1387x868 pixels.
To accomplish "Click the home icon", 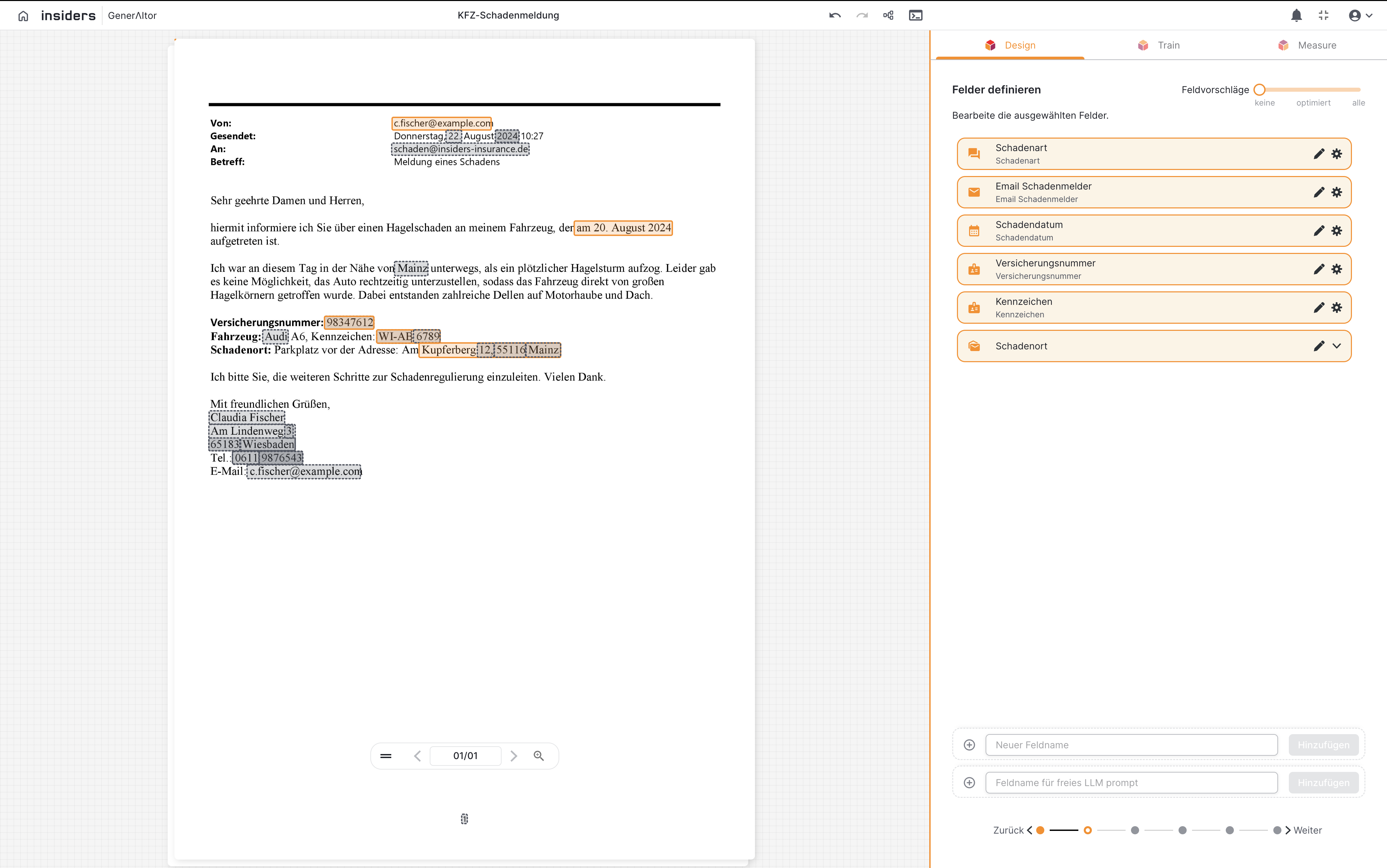I will point(23,16).
